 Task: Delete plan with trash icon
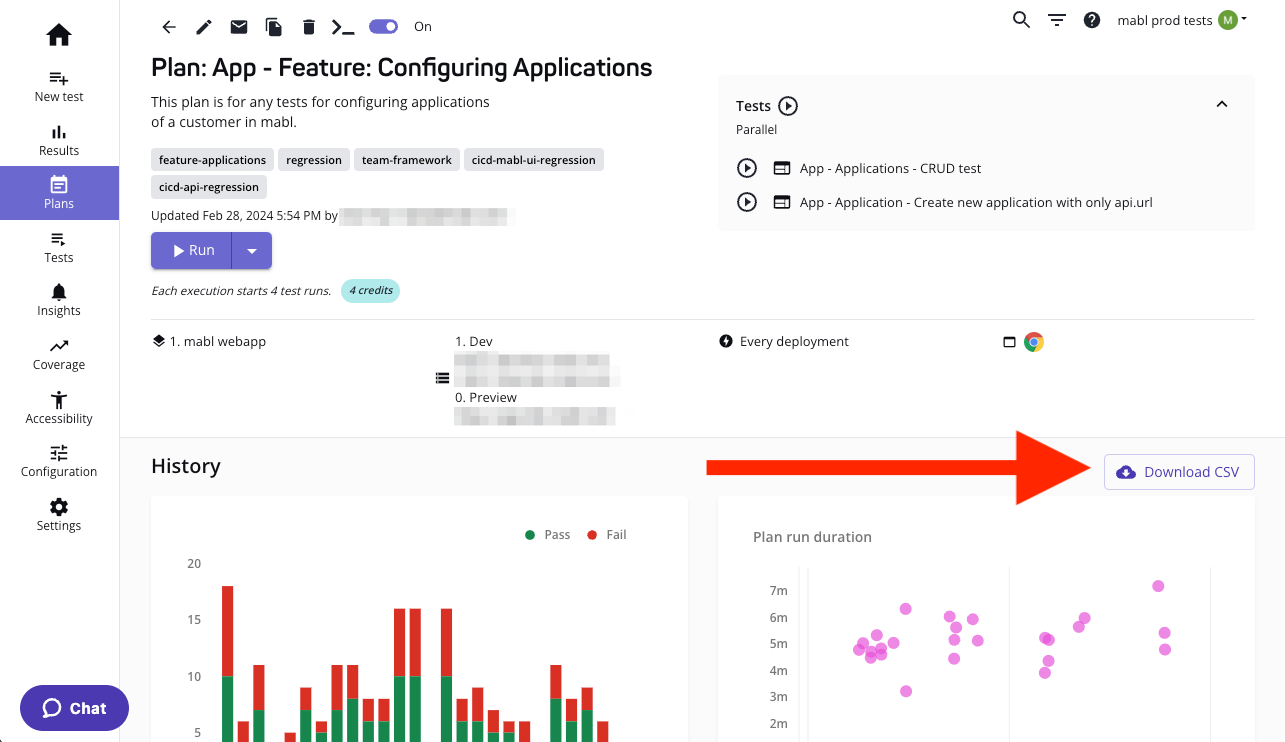pos(309,27)
